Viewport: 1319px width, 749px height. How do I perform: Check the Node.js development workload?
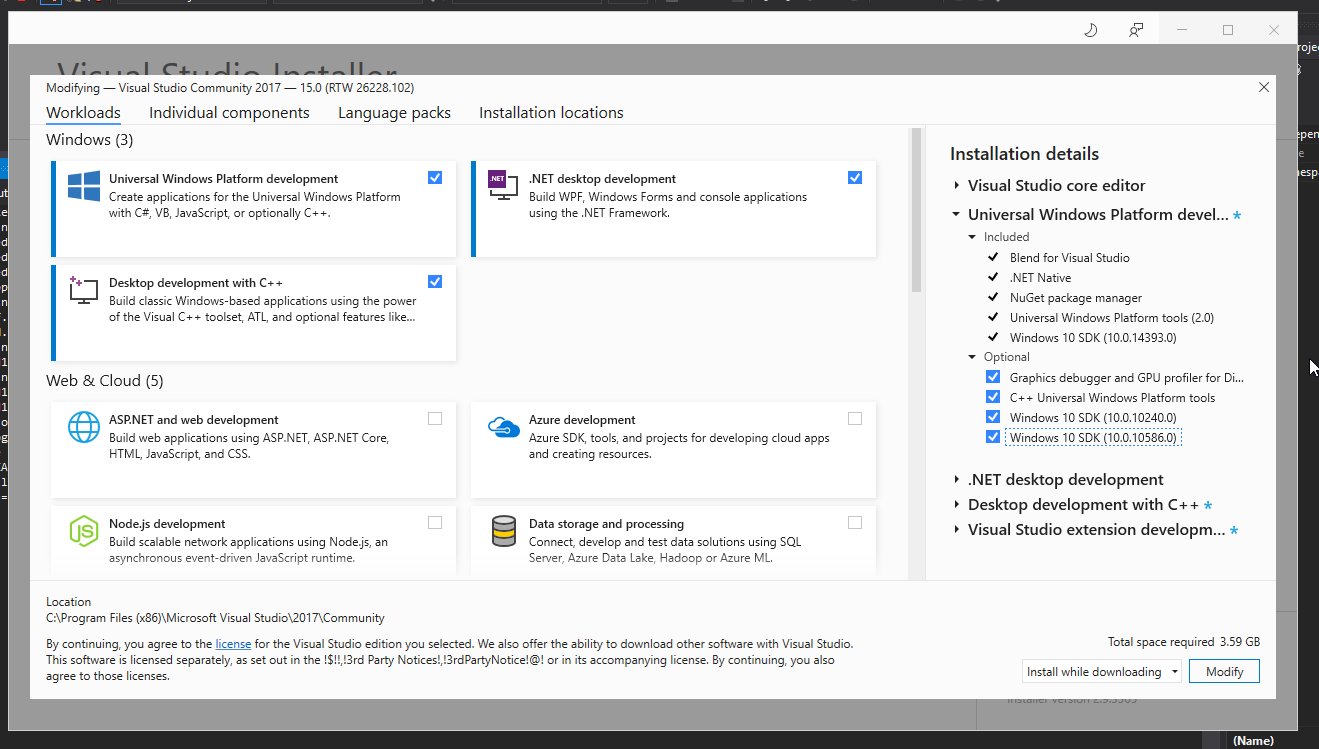coord(435,522)
